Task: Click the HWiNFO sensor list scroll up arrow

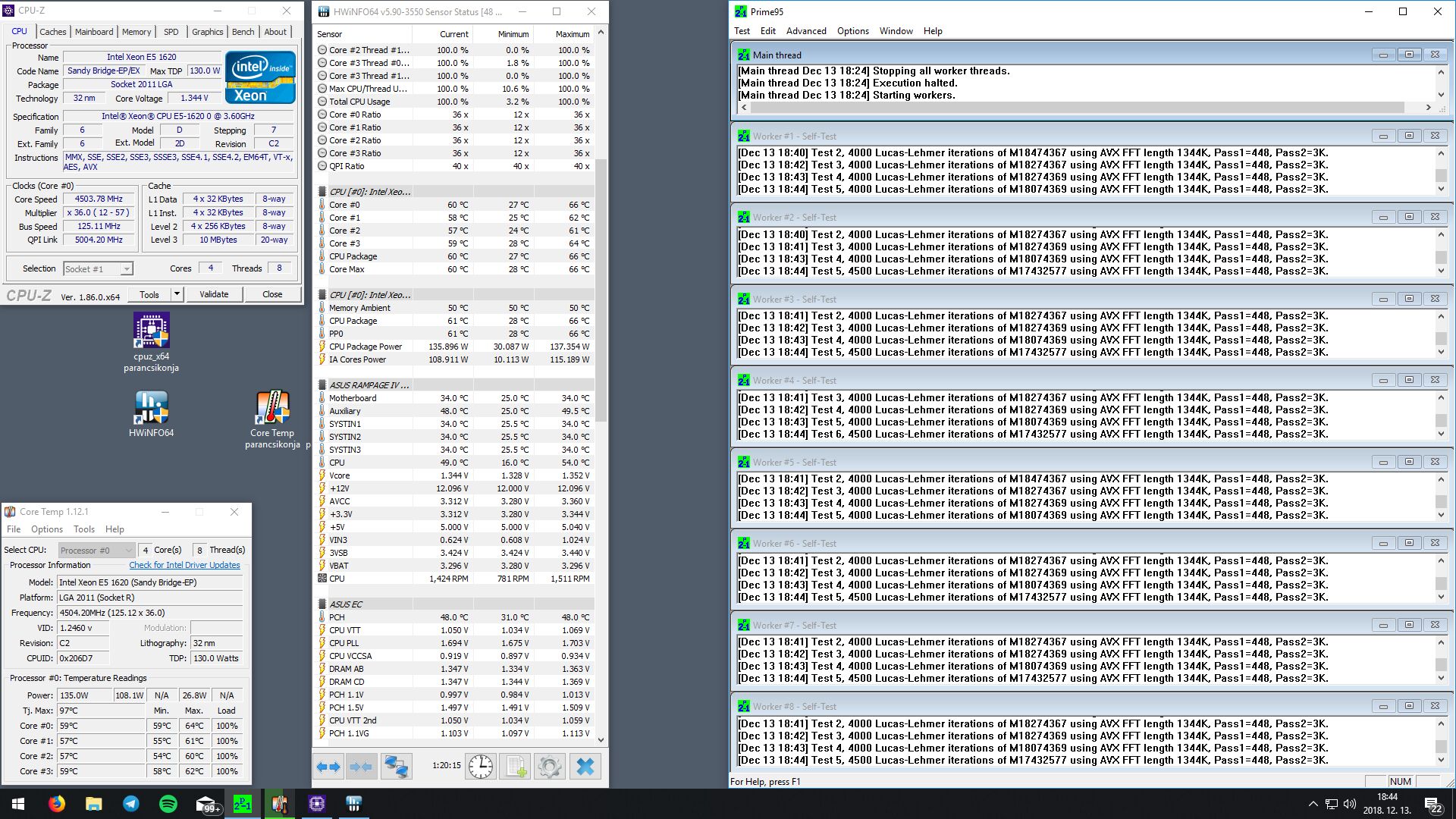Action: coord(601,33)
